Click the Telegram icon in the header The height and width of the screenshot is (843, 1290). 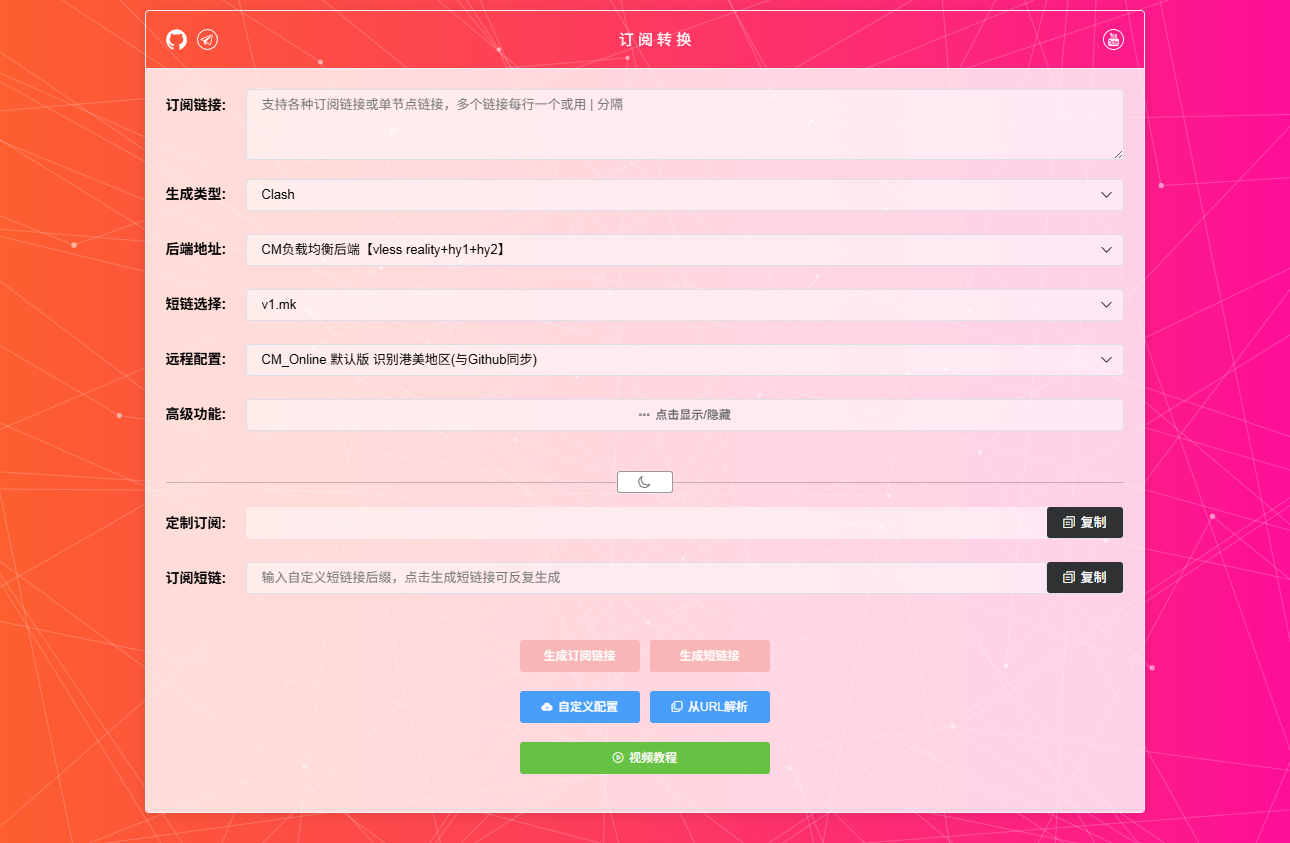tap(207, 39)
